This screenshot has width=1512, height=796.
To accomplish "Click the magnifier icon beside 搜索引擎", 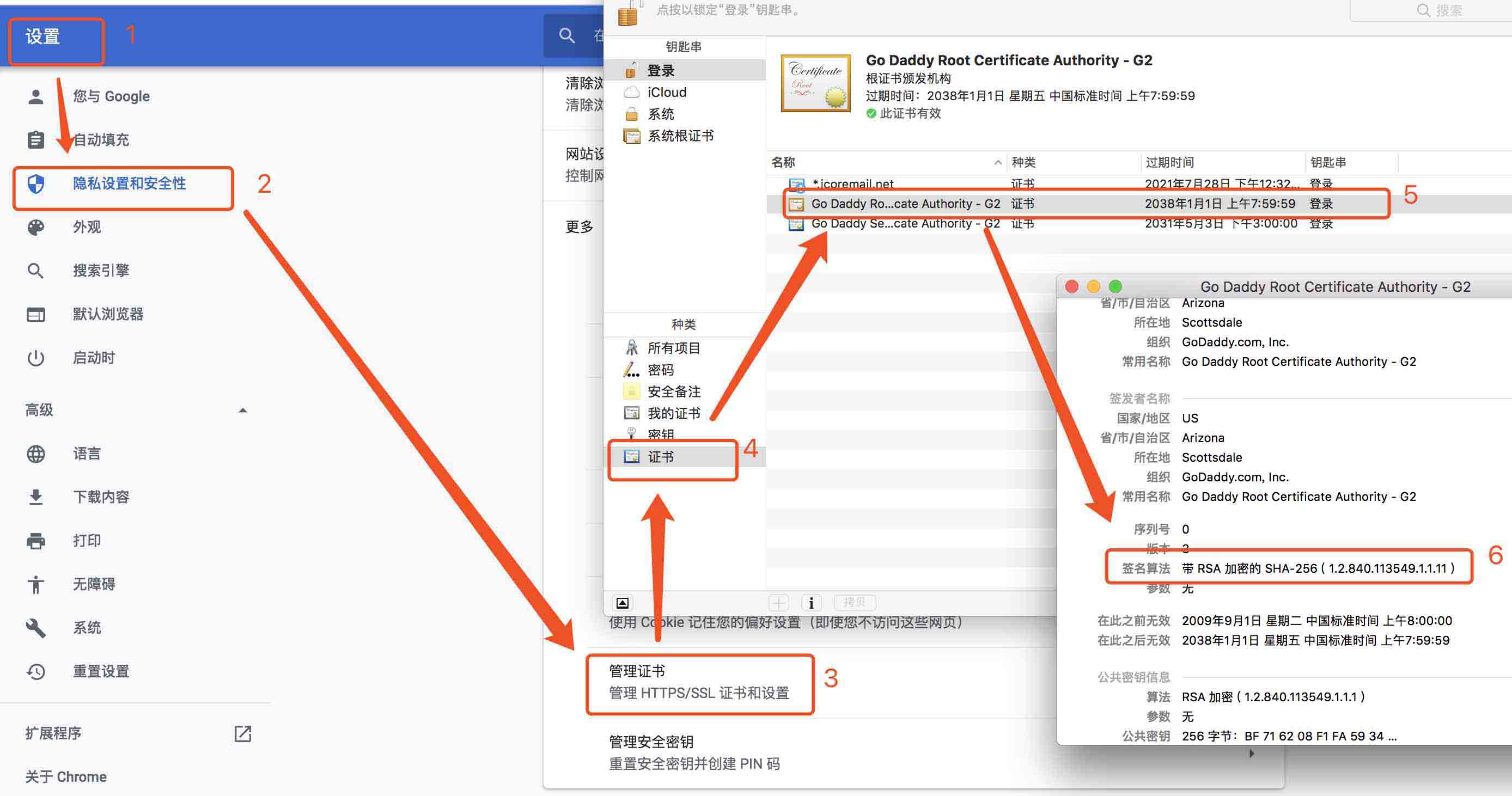I will (x=36, y=271).
